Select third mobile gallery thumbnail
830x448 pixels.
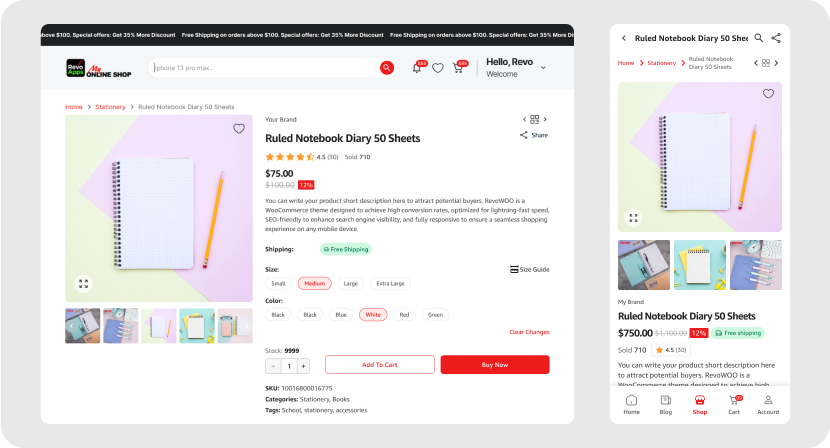coord(756,265)
